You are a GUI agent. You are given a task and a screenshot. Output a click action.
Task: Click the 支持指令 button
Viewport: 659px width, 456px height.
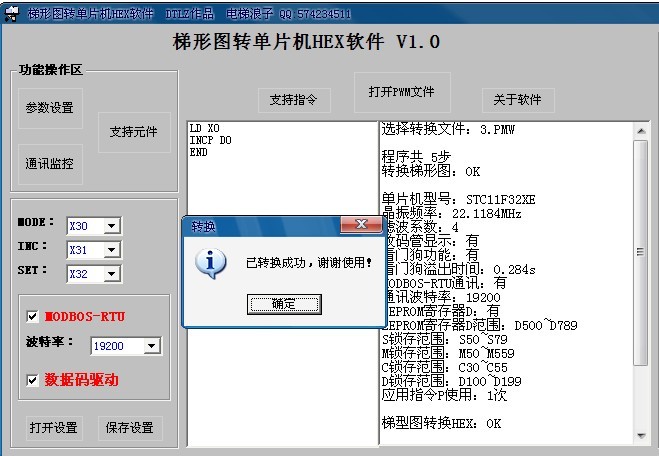click(x=294, y=100)
